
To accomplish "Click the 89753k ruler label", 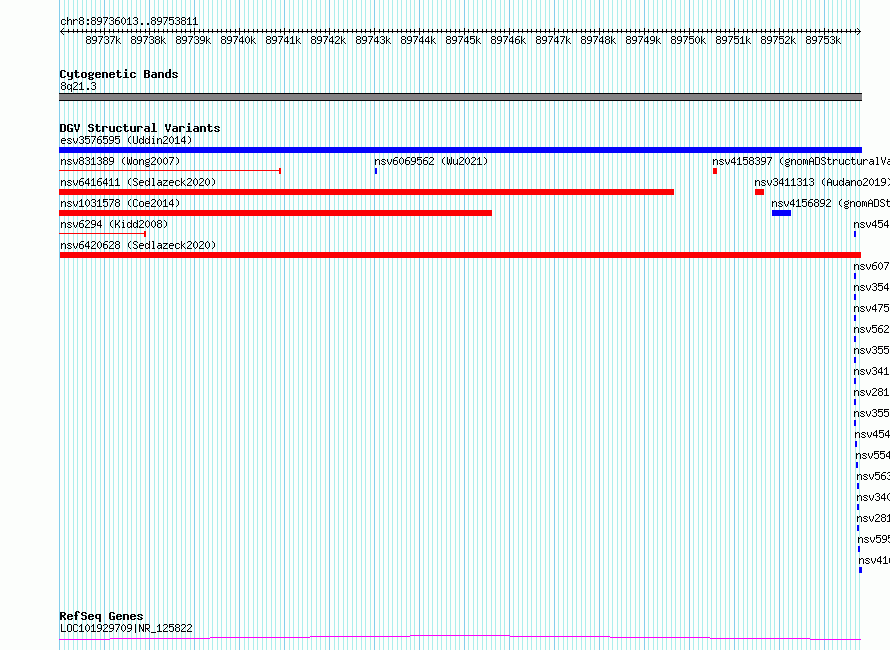I will pyautogui.click(x=823, y=40).
